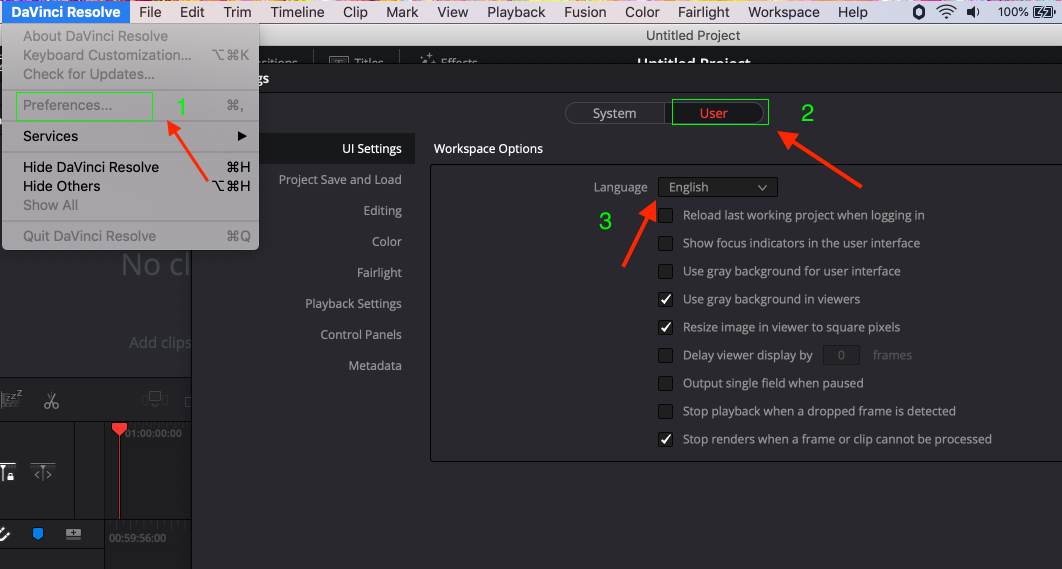The width and height of the screenshot is (1062, 569).
Task: Uncheck Use gray background in viewers
Action: click(x=666, y=299)
